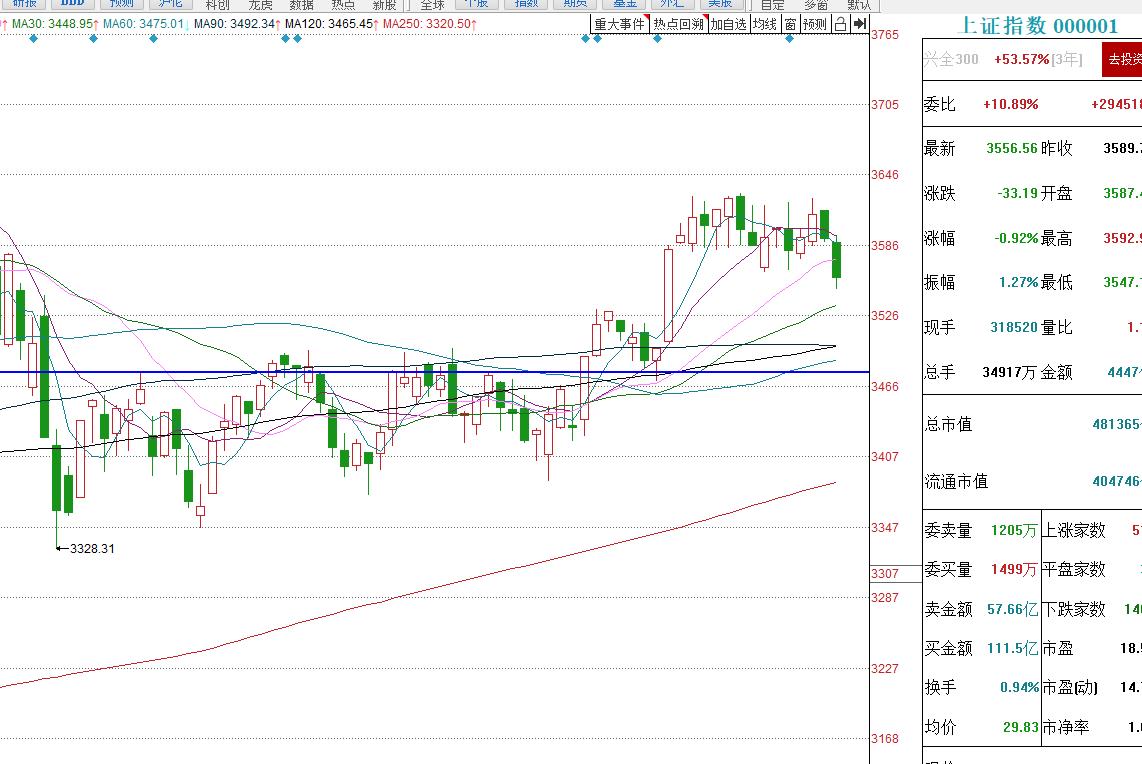Viewport: 1142px width, 764px height.
Task: Toggle 预测 forecast on chart toolbar
Action: coord(814,24)
